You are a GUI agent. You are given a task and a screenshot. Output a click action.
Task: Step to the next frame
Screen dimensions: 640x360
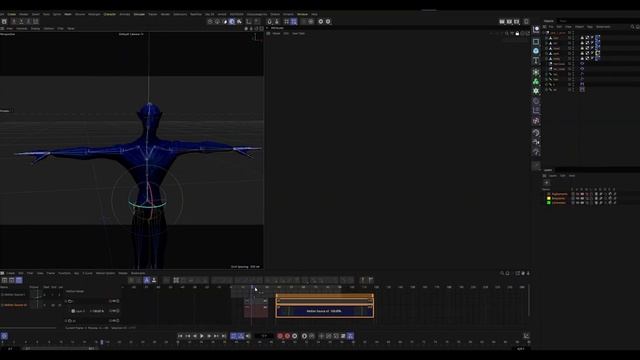(209, 336)
